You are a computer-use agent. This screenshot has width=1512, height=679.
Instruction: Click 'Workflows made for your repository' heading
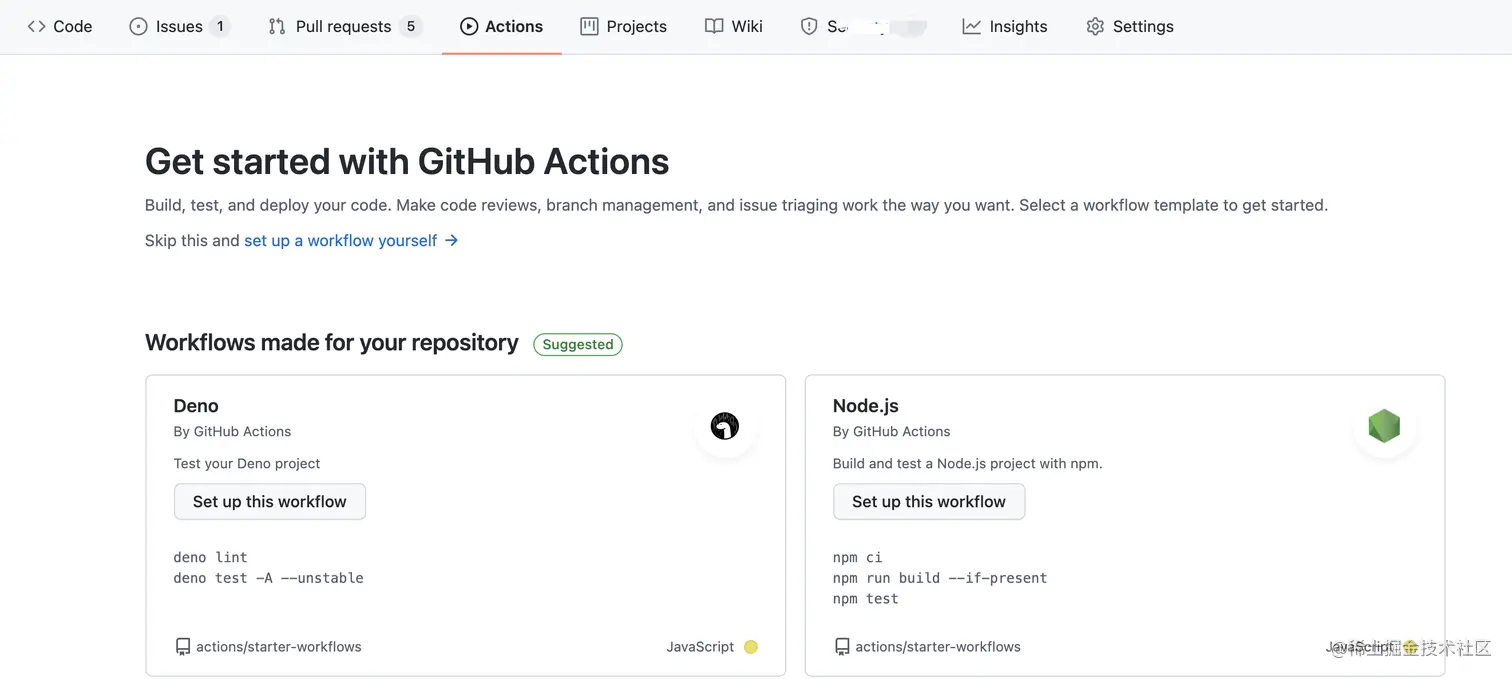click(332, 343)
